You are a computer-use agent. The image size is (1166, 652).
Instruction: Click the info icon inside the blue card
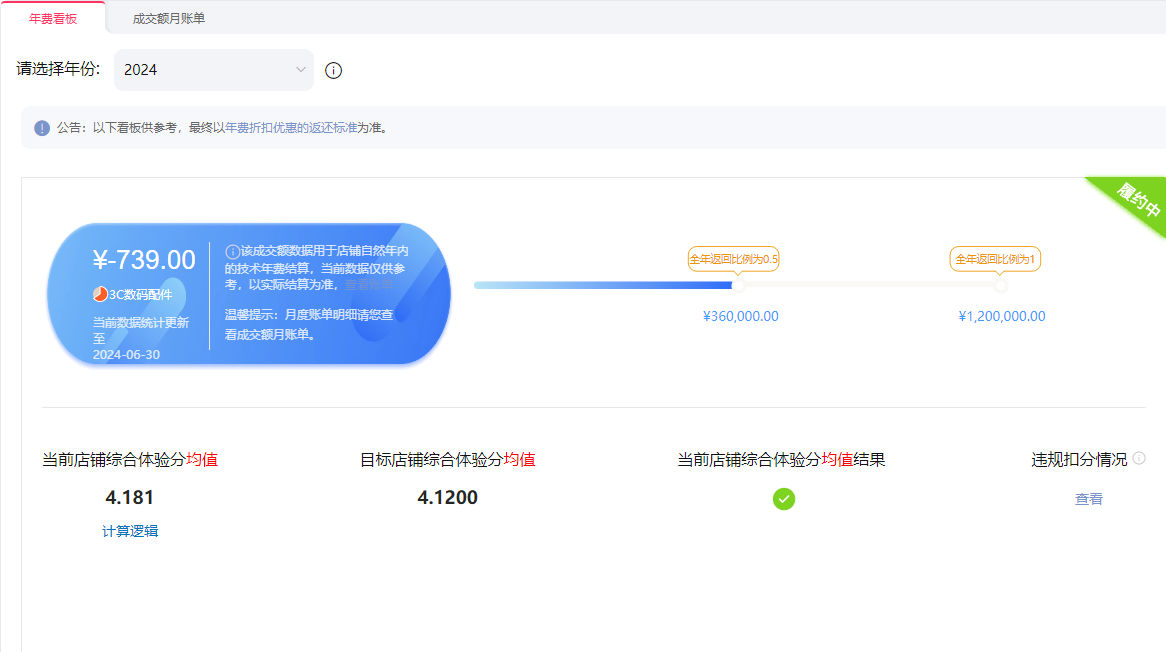[232, 252]
